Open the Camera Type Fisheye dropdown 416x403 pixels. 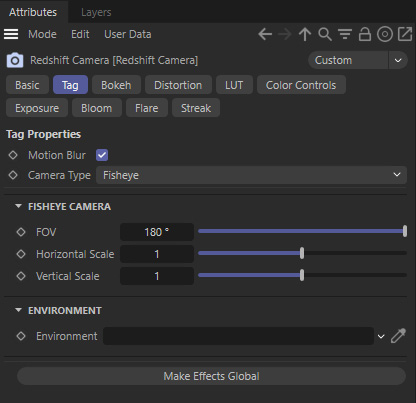(251, 175)
